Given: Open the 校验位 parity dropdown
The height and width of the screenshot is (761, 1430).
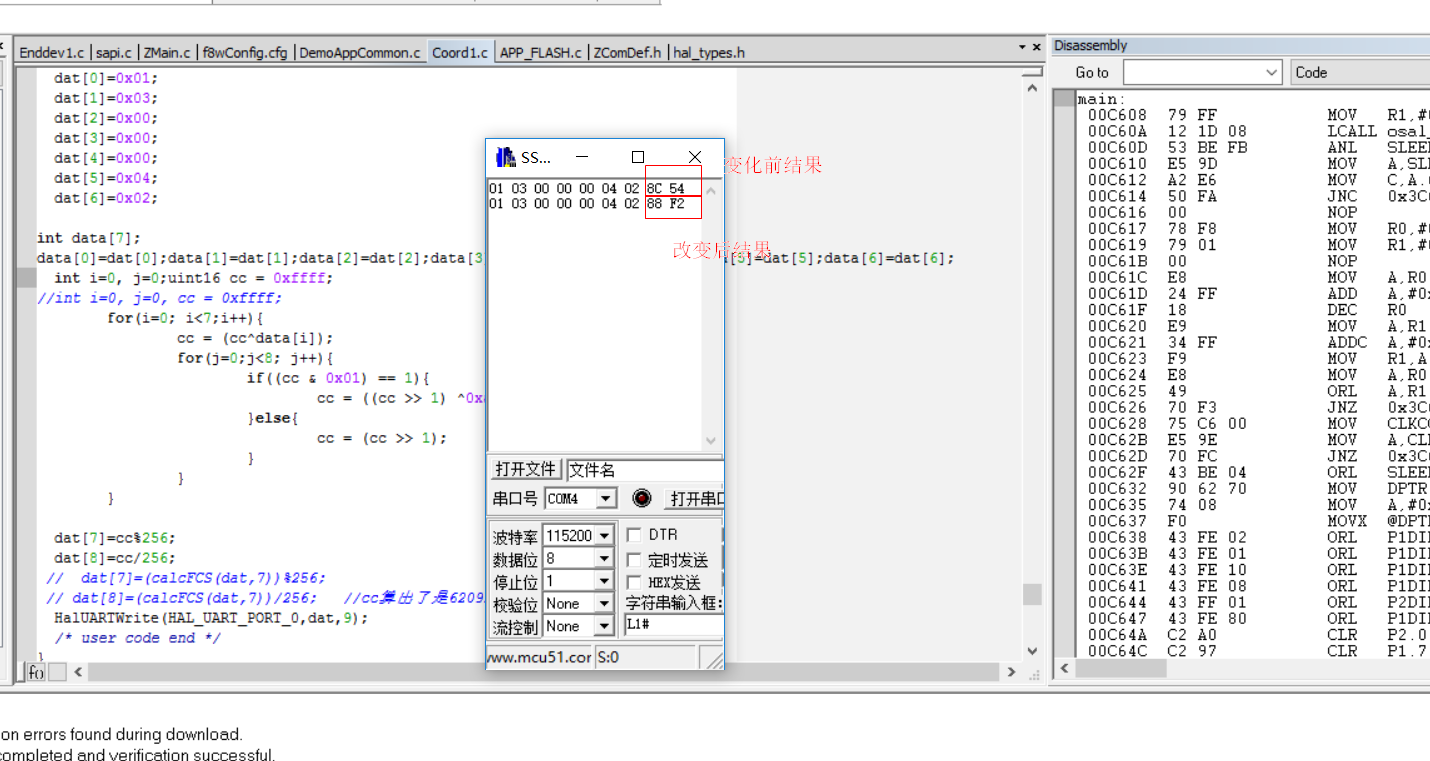Looking at the screenshot, I should point(604,604).
